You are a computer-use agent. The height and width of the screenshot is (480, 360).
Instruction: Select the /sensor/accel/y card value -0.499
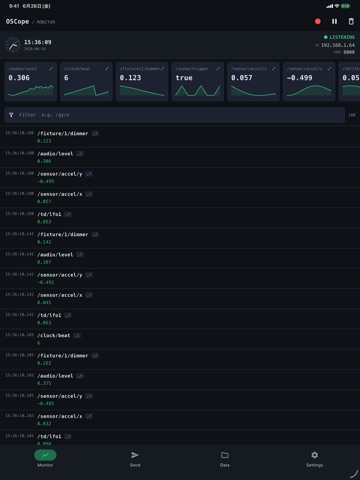click(x=299, y=78)
